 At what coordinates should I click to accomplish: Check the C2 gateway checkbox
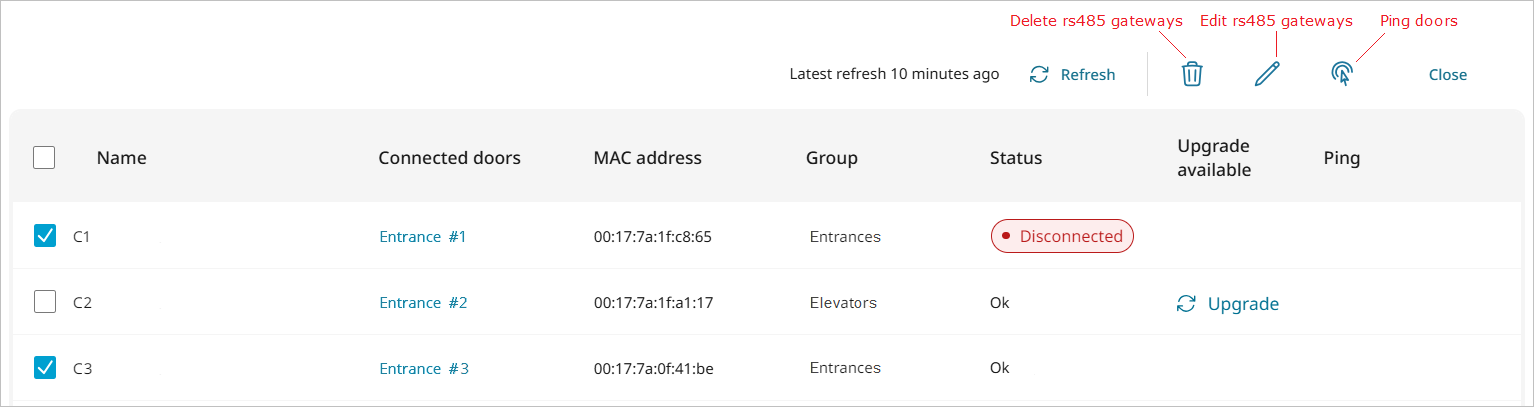[x=45, y=302]
